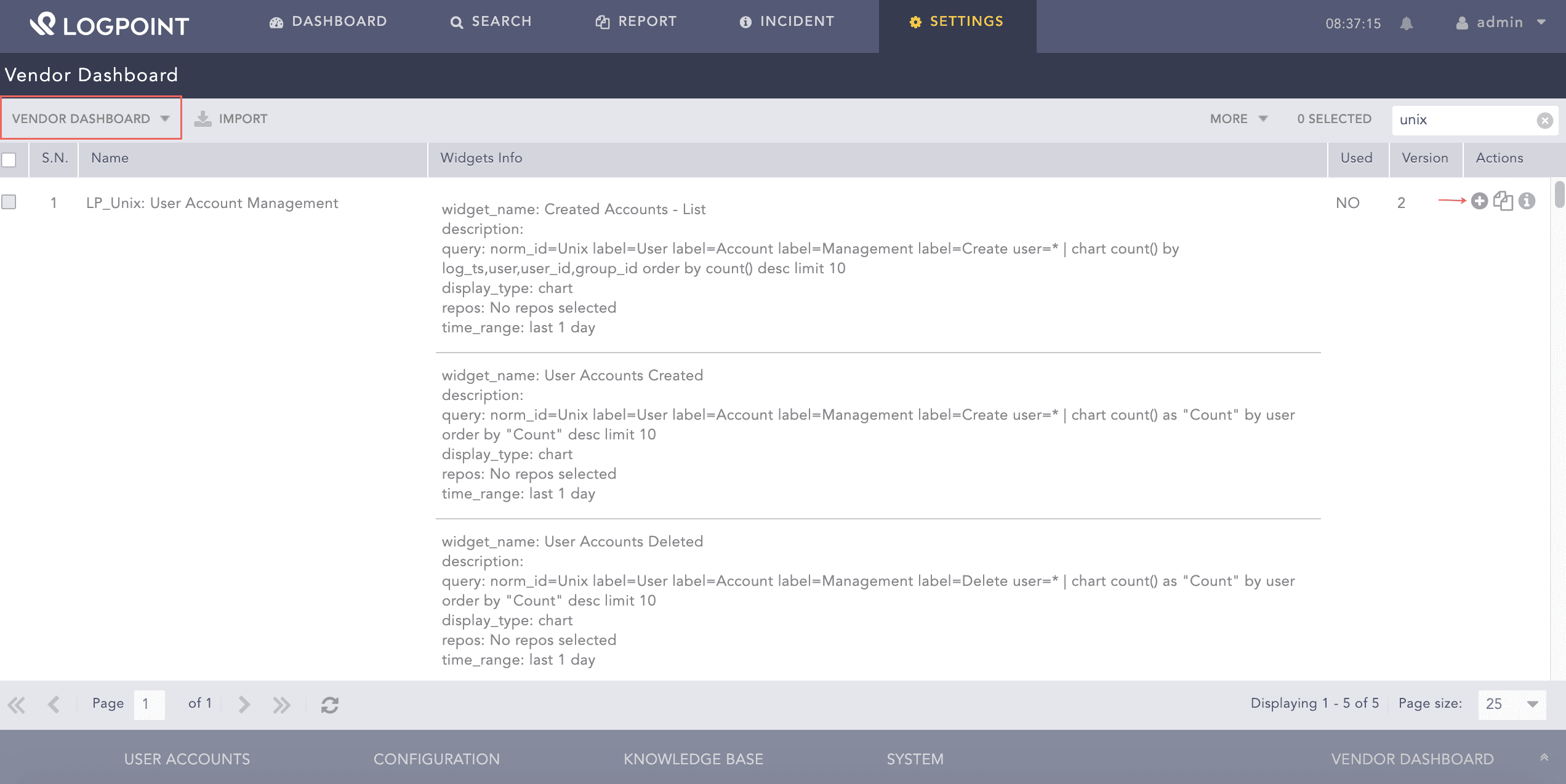Click the notification bell icon
This screenshot has height=784, width=1566.
[x=1407, y=23]
